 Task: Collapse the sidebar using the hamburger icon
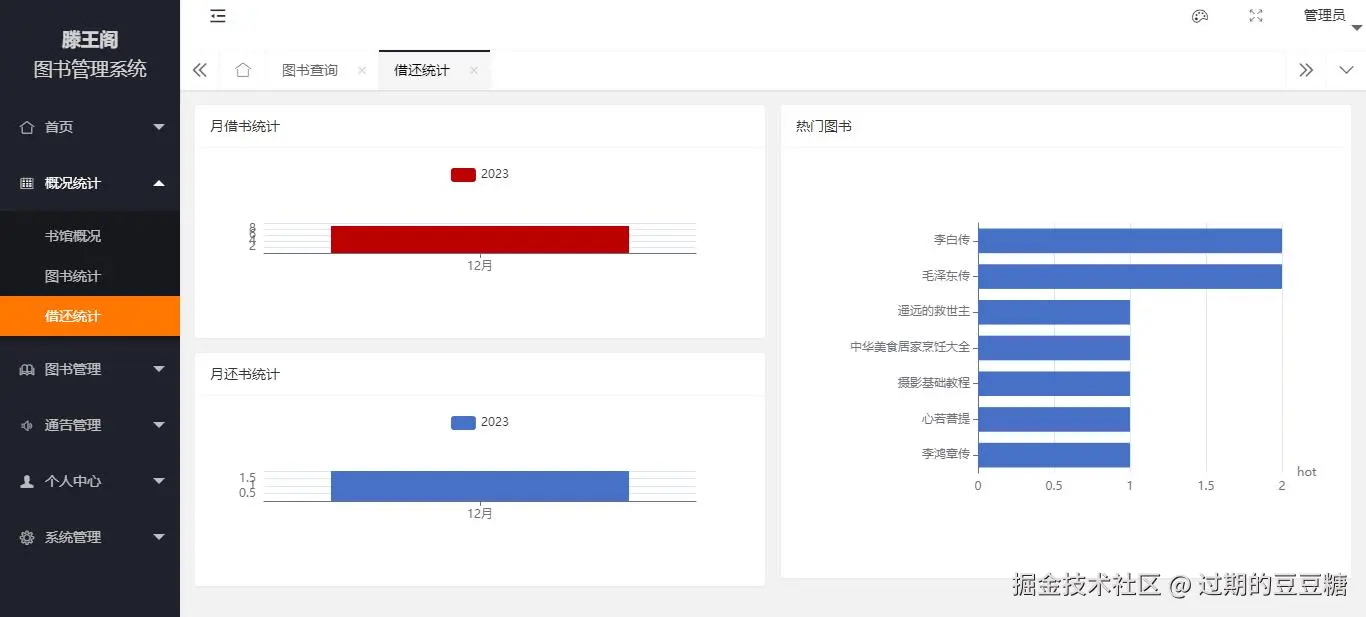[218, 16]
